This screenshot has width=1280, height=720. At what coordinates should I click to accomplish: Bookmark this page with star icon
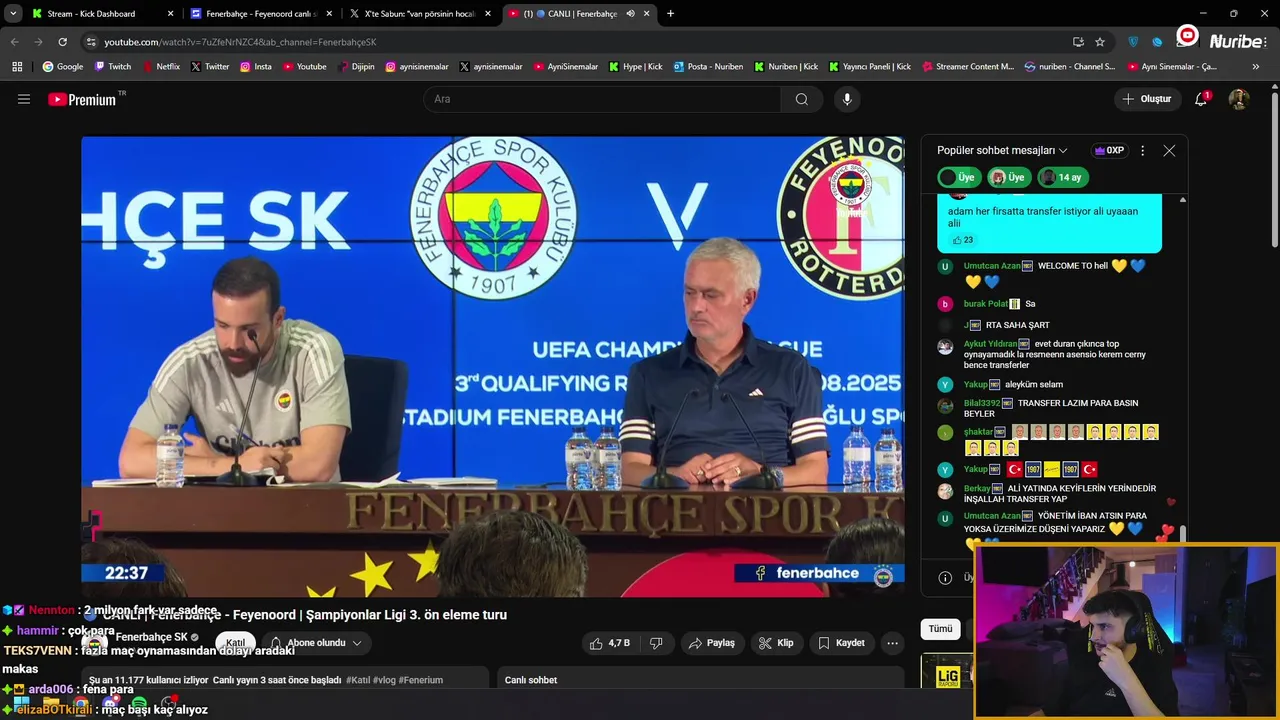click(1100, 42)
